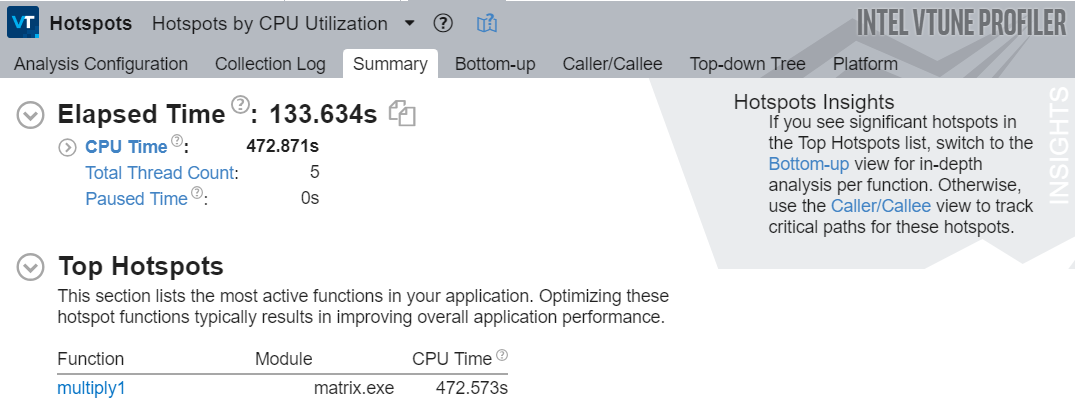Collapse the Top Hotspots section
The image size is (1076, 407).
32,267
